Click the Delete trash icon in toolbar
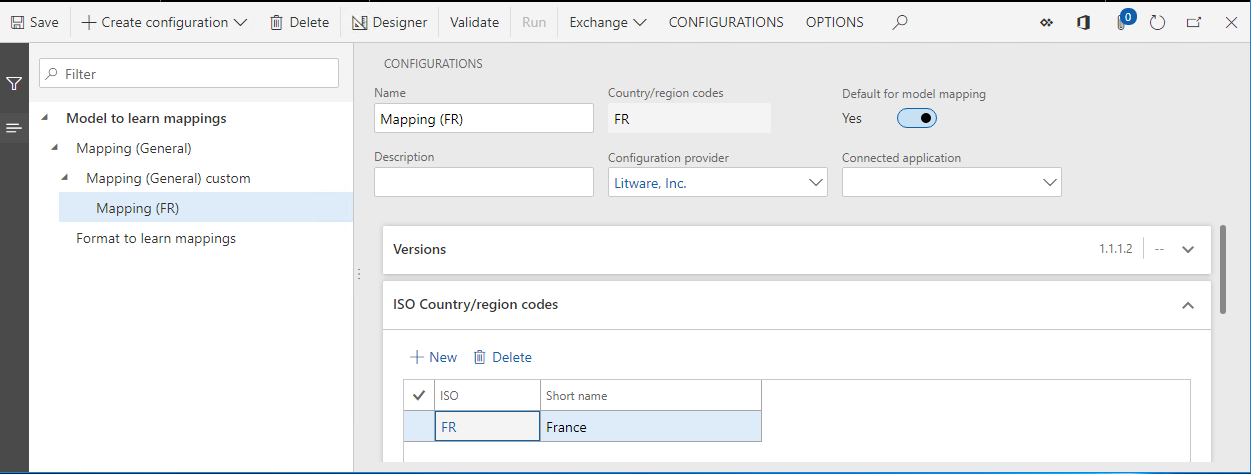This screenshot has width=1251, height=474. [x=276, y=22]
